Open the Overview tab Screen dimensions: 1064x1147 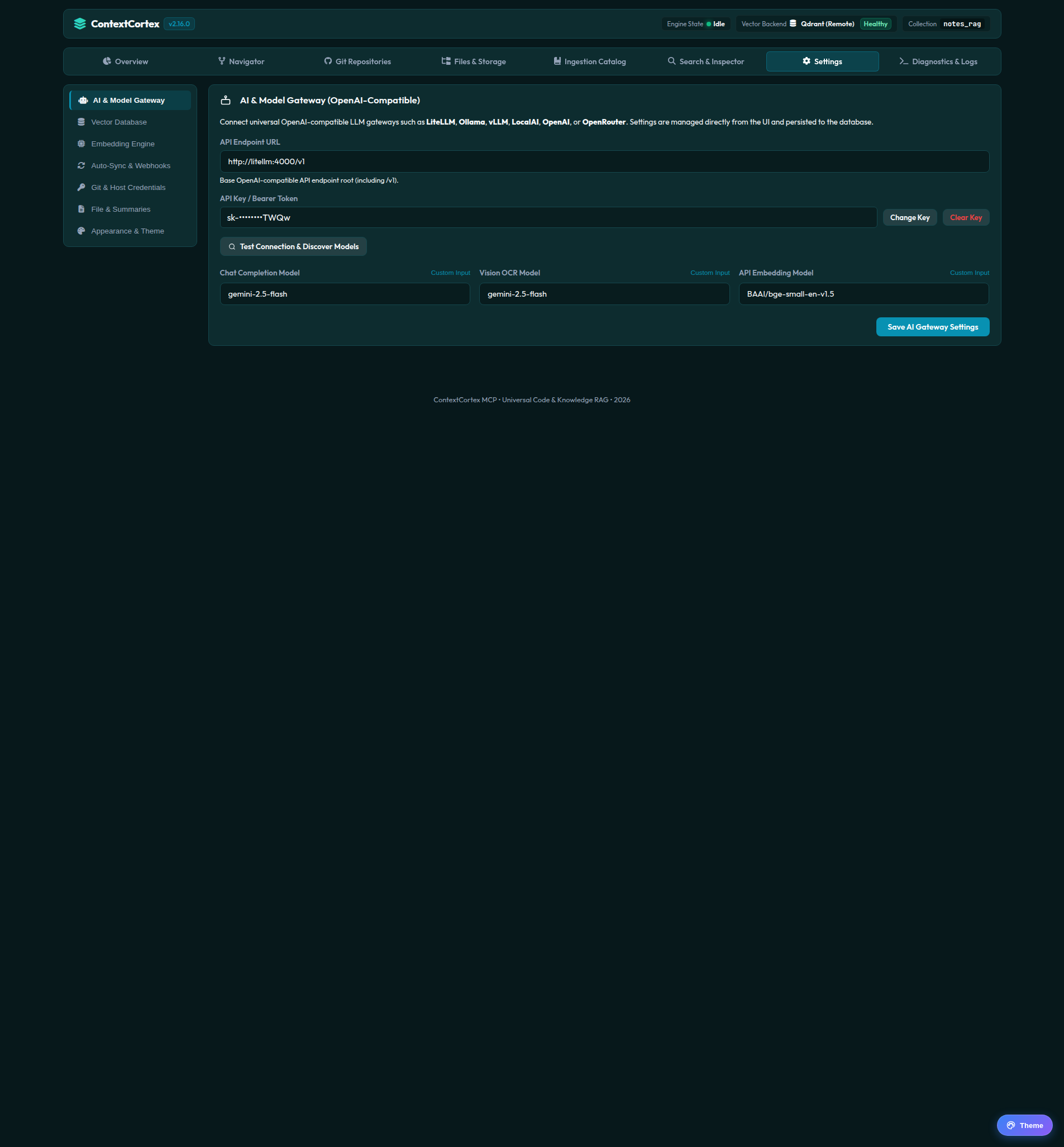tap(126, 61)
